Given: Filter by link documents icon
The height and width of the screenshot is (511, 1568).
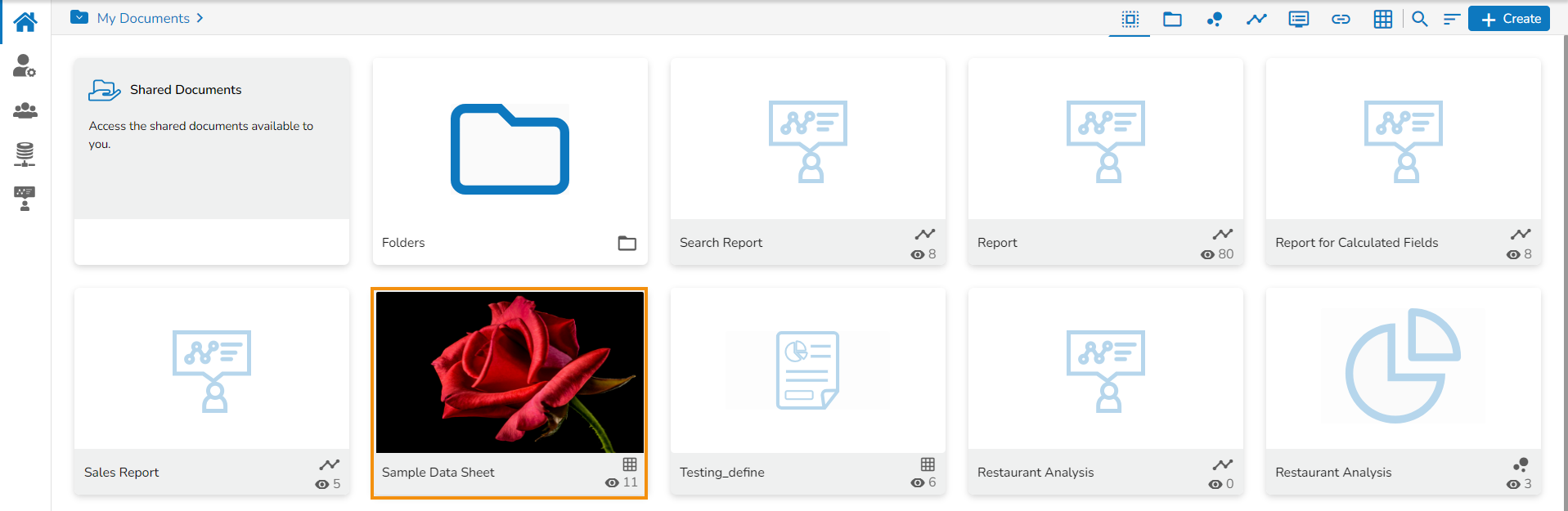Looking at the screenshot, I should tap(1341, 19).
